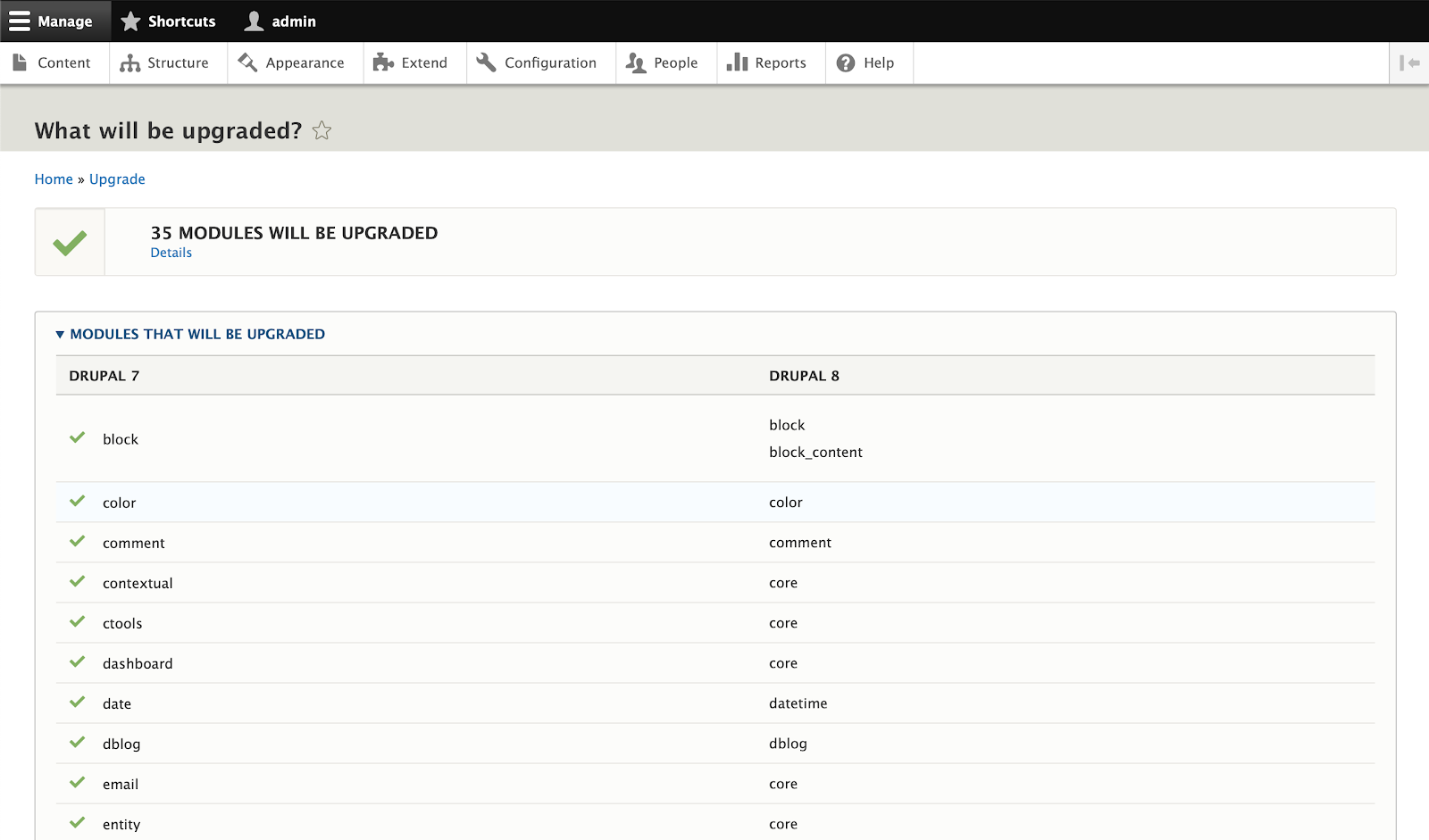
Task: Select dblog in Drupal 8 column
Action: [788, 744]
